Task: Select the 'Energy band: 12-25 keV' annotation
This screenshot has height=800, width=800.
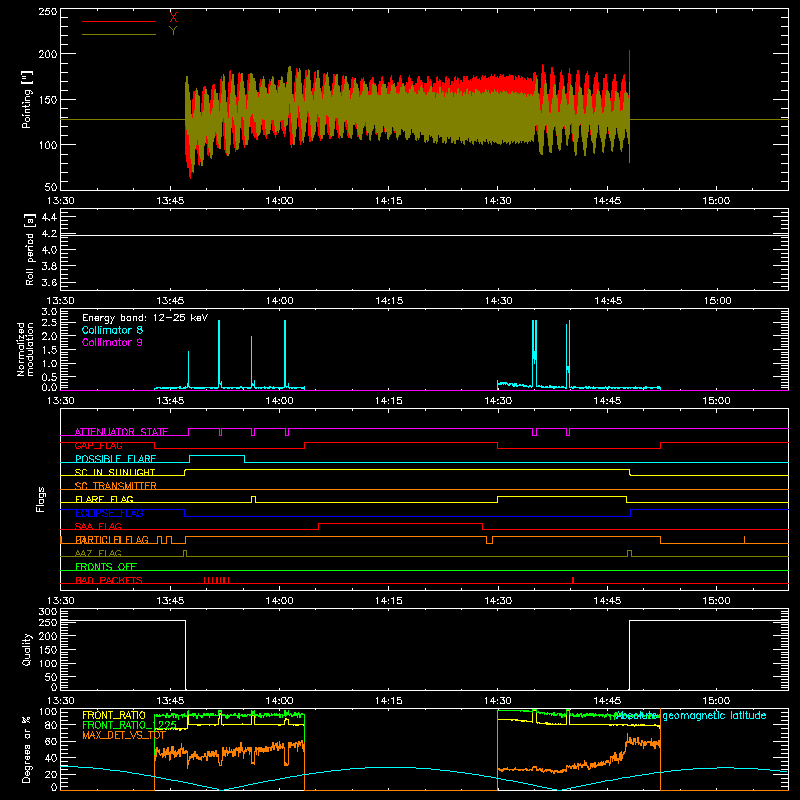Action: (x=145, y=318)
